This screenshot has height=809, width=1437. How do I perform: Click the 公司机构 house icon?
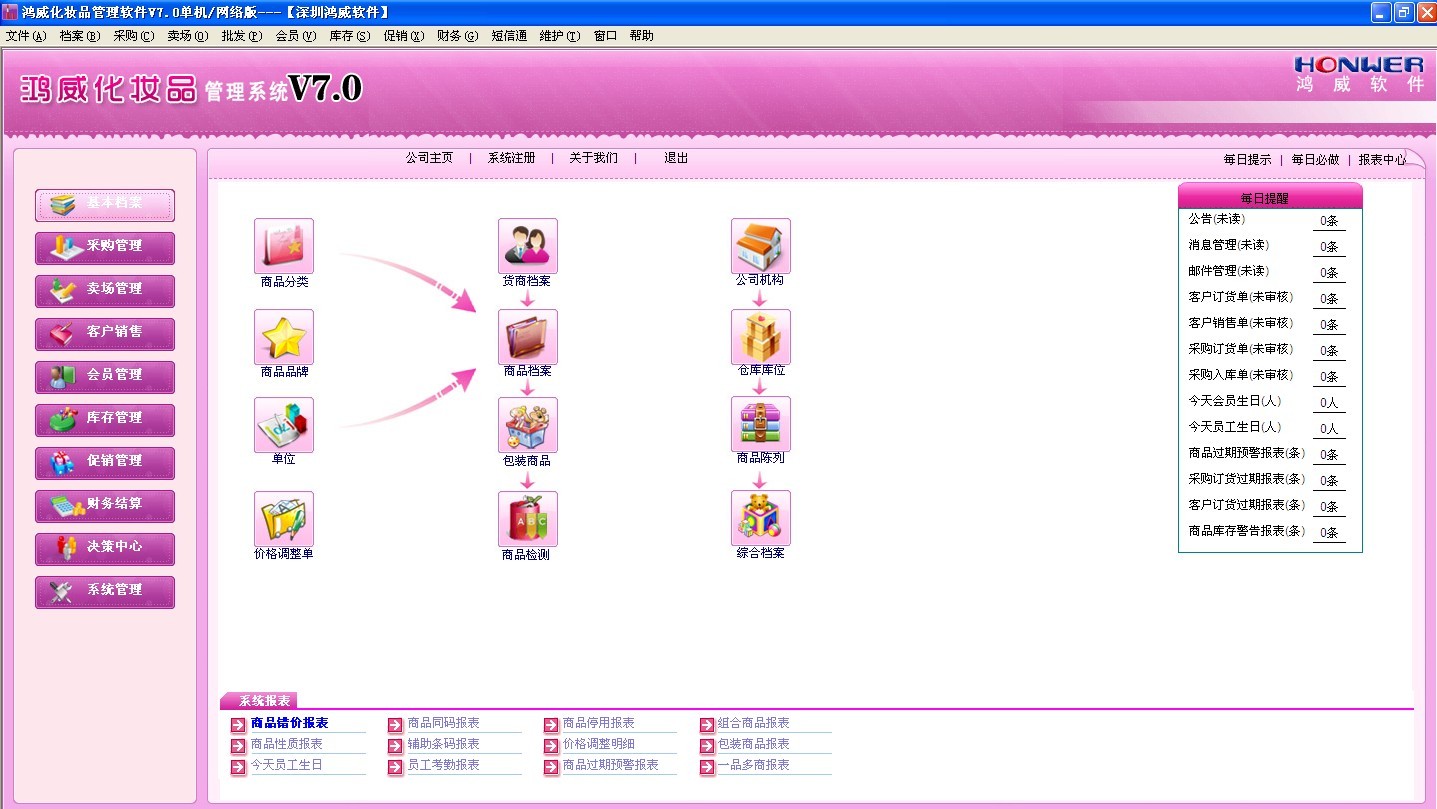tap(760, 246)
